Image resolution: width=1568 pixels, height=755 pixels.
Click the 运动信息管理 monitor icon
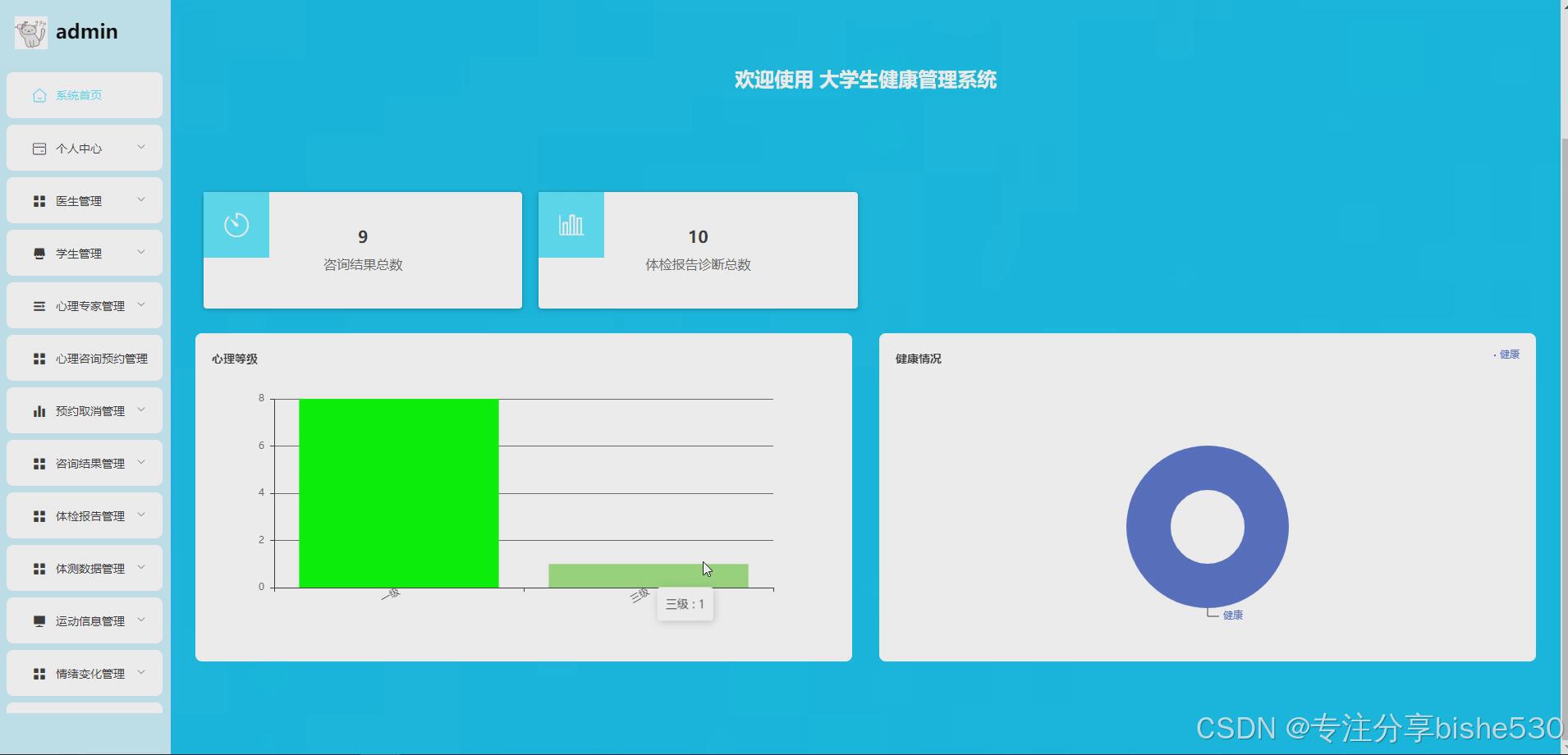[x=39, y=620]
